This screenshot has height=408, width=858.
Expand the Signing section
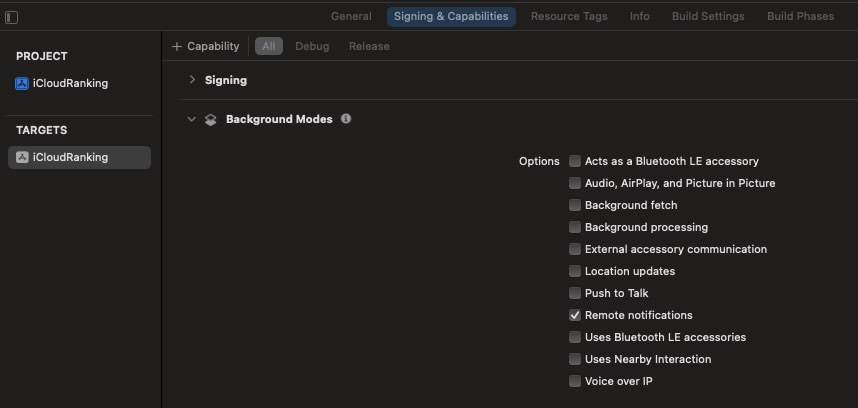click(192, 80)
